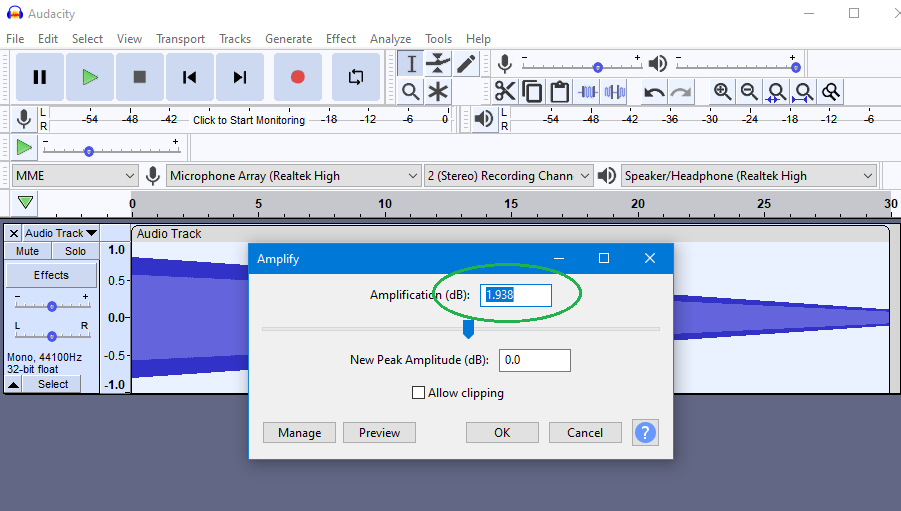Open the Analyze menu

click(x=391, y=39)
